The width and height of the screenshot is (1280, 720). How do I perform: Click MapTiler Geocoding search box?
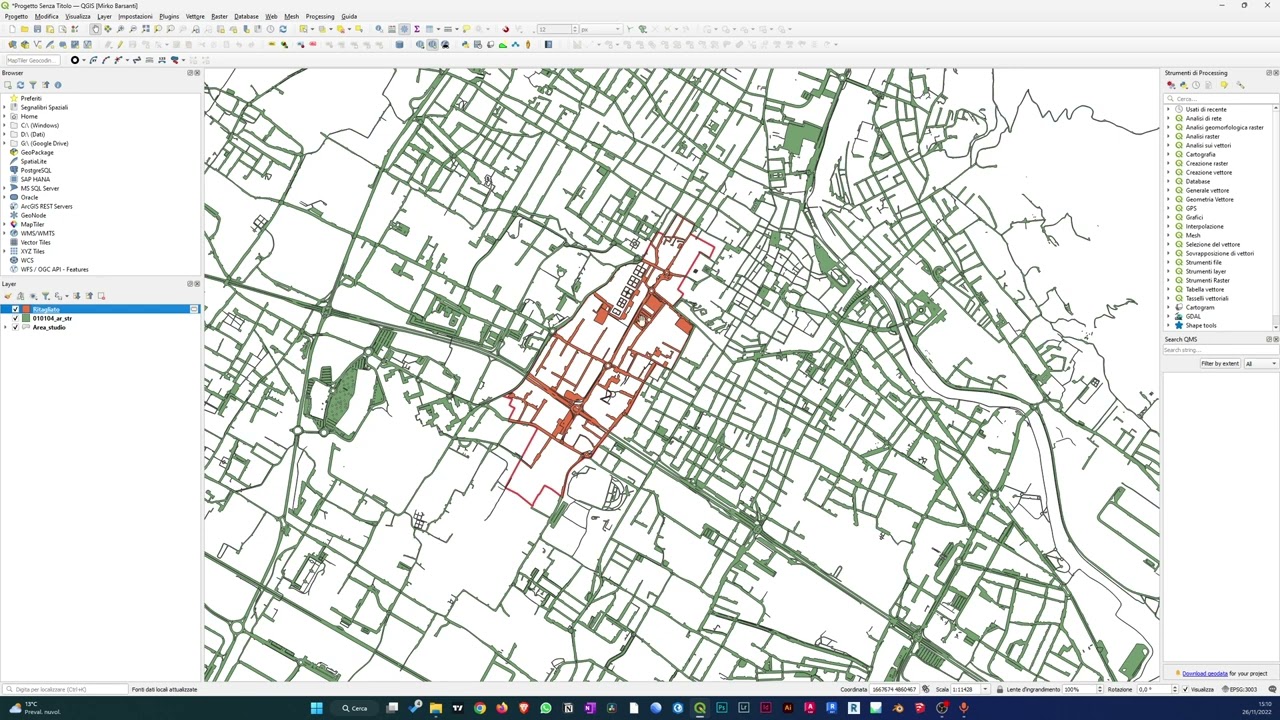pyautogui.click(x=32, y=60)
